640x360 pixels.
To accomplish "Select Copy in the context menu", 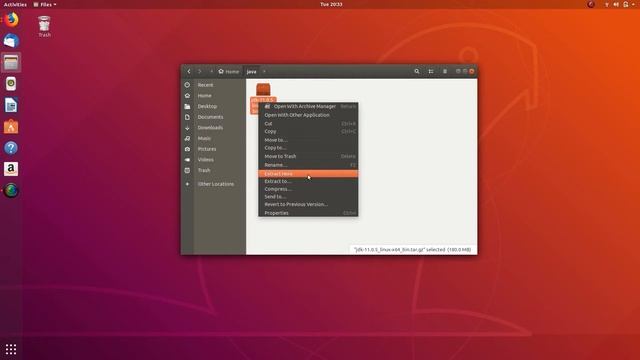I will (308, 131).
